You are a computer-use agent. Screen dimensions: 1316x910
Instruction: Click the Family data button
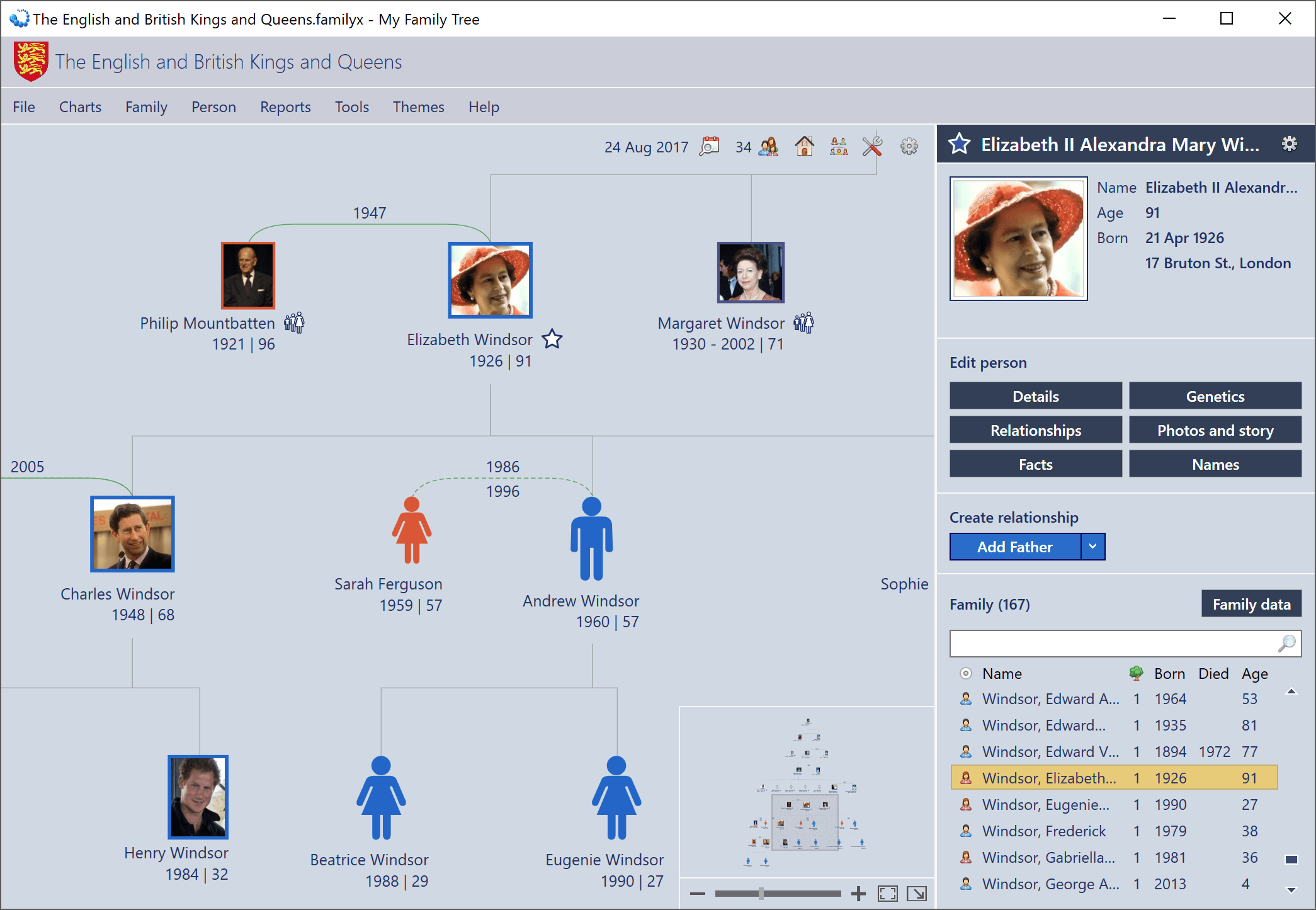[1251, 603]
